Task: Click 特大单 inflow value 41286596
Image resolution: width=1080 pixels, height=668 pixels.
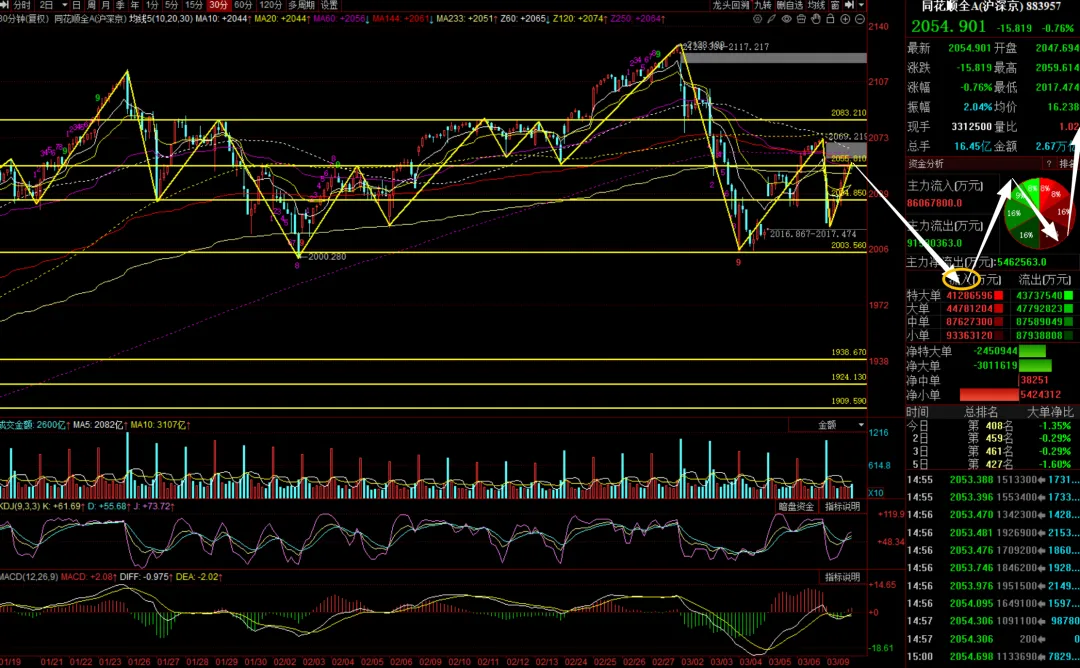Action: (969, 295)
